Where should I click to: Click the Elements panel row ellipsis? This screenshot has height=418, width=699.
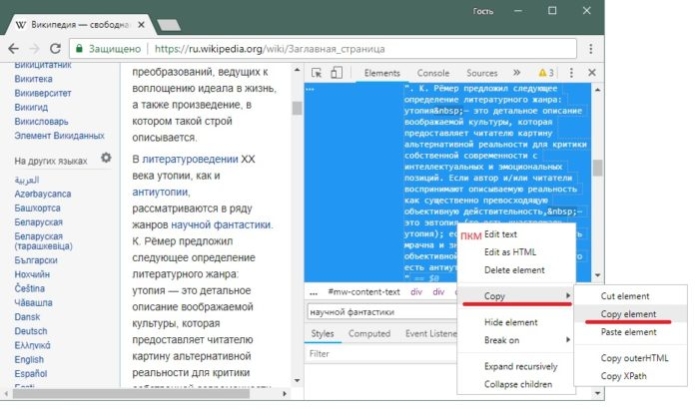click(310, 89)
